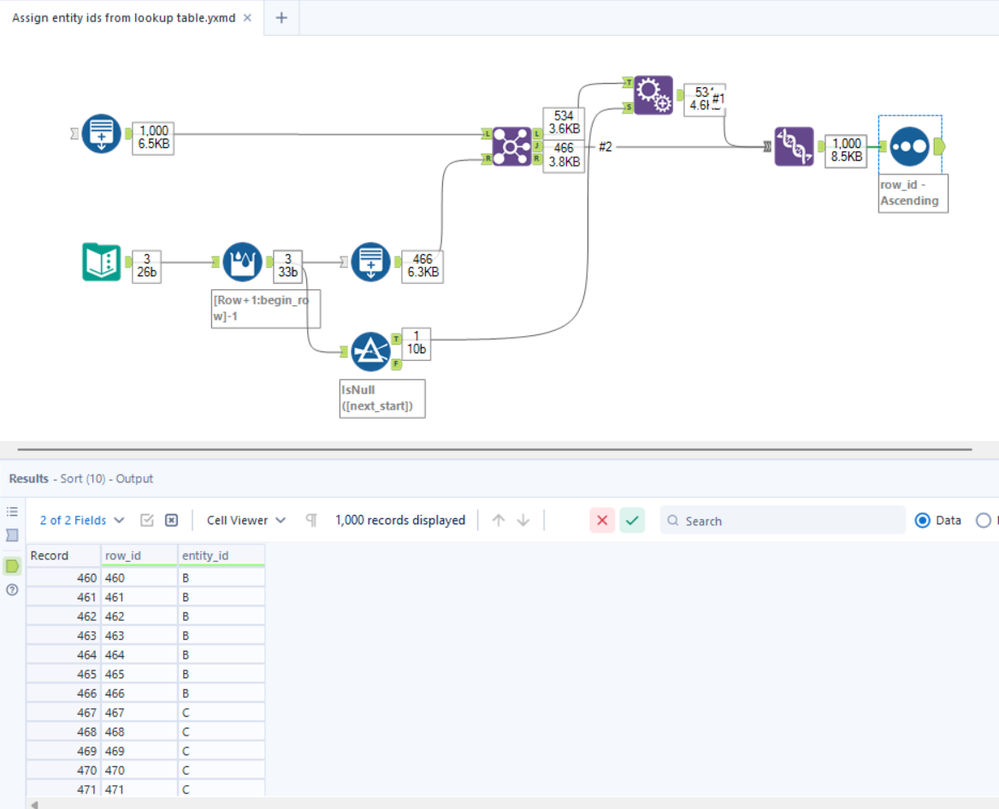Screen dimensions: 999x809
Task: Select the Text Input tool
Action: tap(101, 262)
